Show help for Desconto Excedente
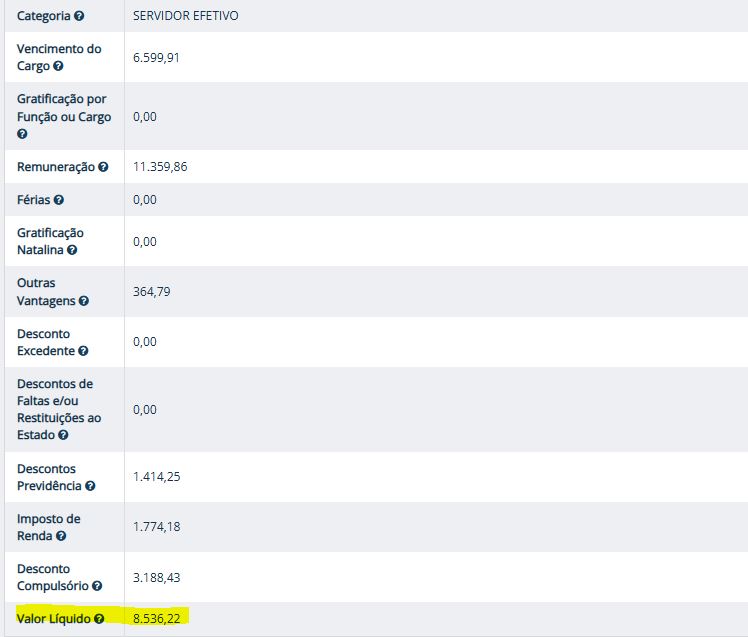Screen dimensions: 748x637 click(84, 351)
